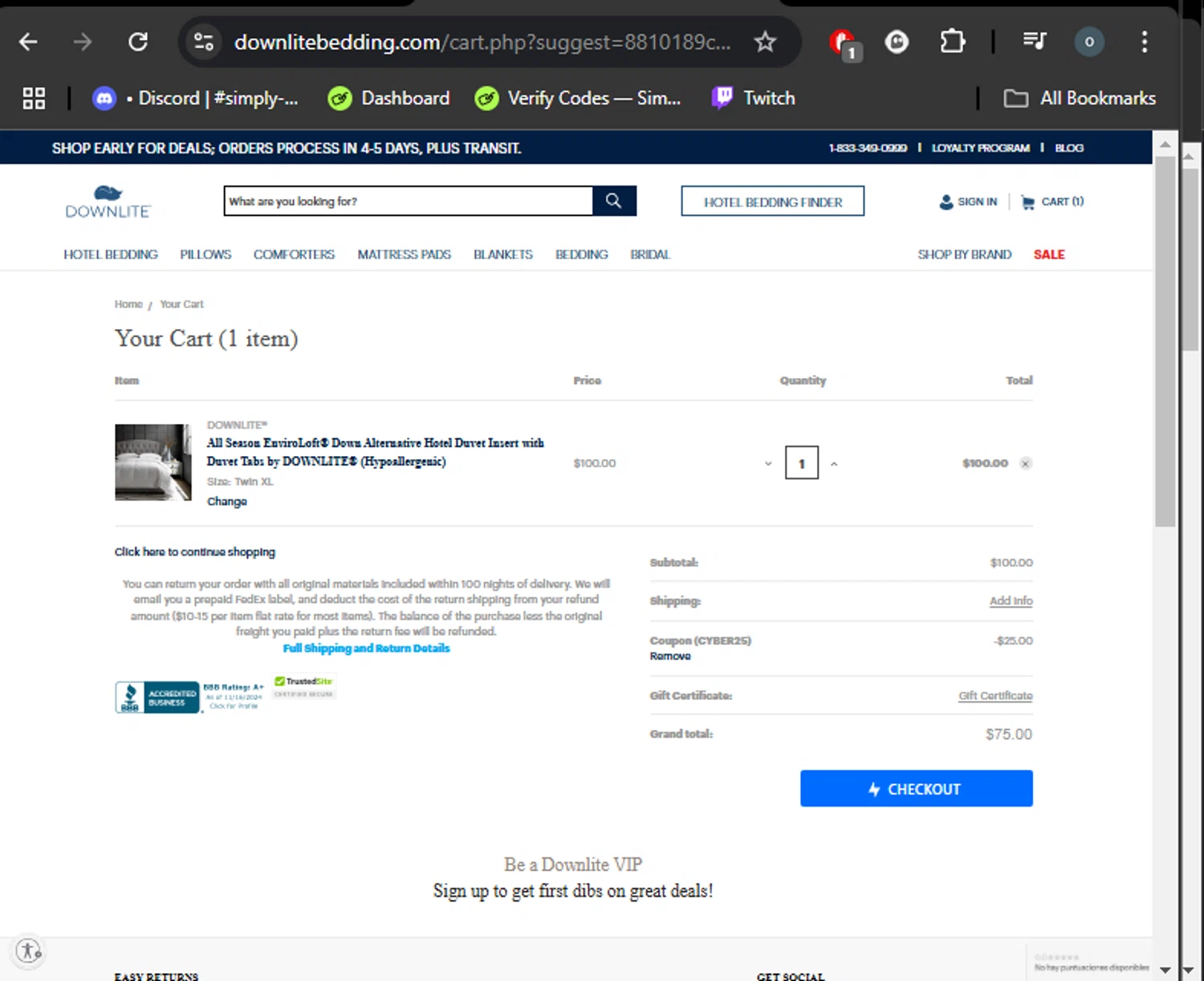Reload the page with refresh icon
Image resolution: width=1204 pixels, height=981 pixels.
click(x=138, y=42)
